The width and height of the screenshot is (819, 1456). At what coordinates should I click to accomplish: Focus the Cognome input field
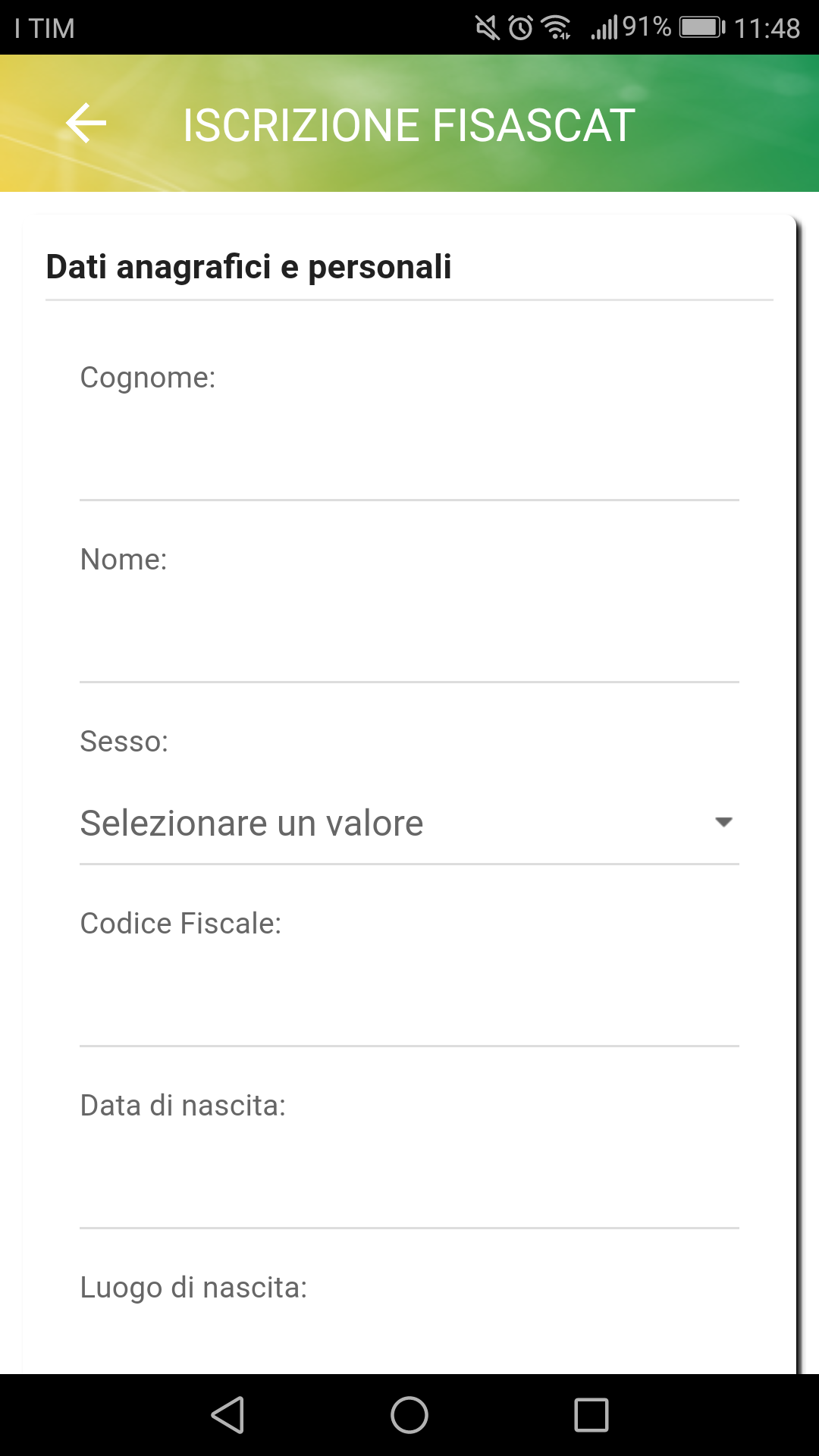[409, 463]
